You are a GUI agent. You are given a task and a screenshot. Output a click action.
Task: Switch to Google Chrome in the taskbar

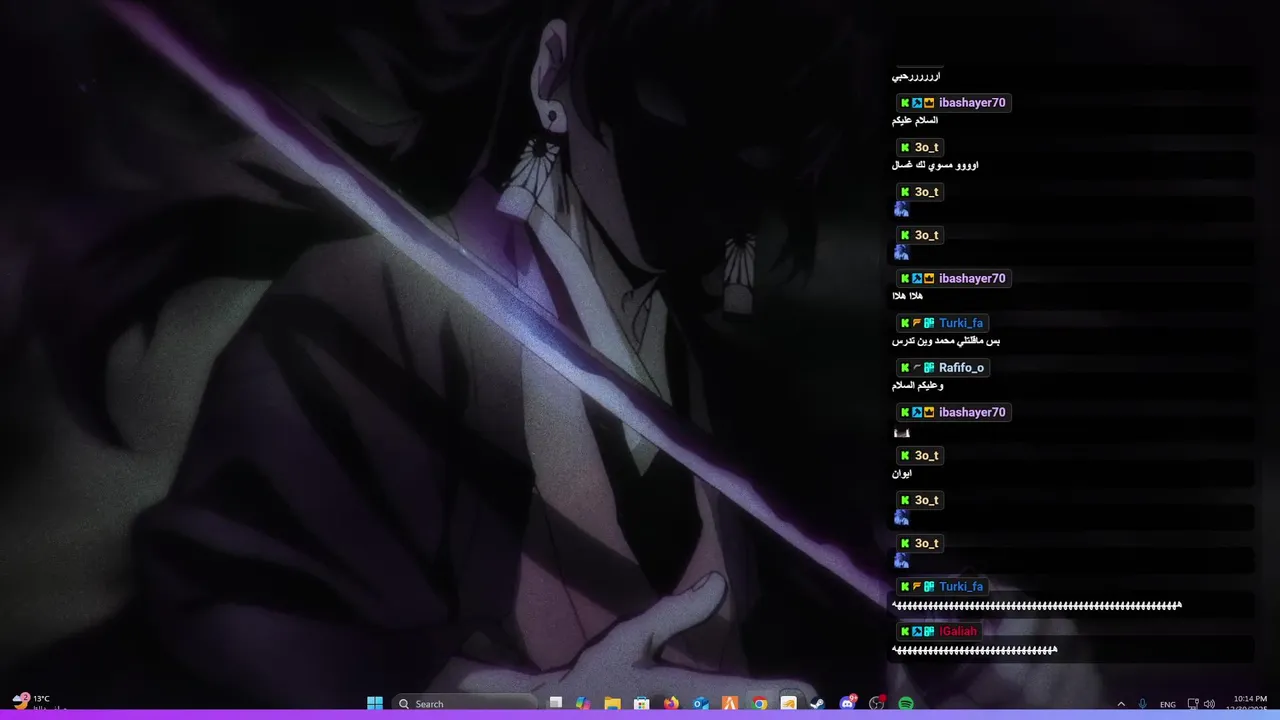coord(760,703)
